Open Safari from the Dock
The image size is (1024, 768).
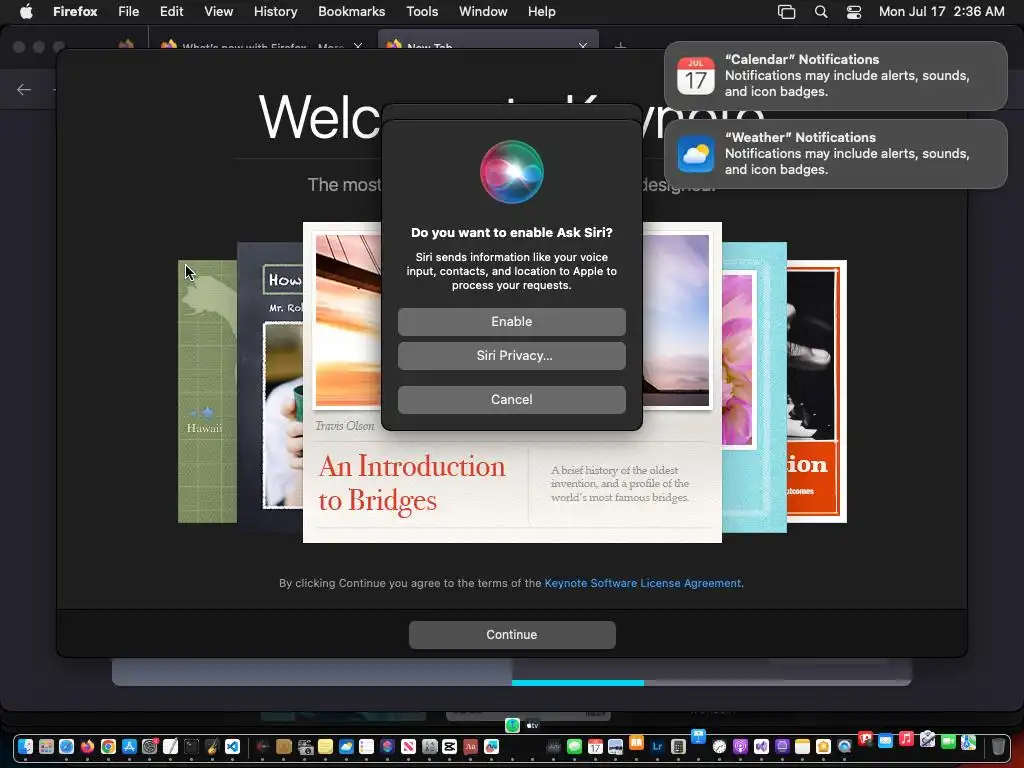pyautogui.click(x=67, y=746)
